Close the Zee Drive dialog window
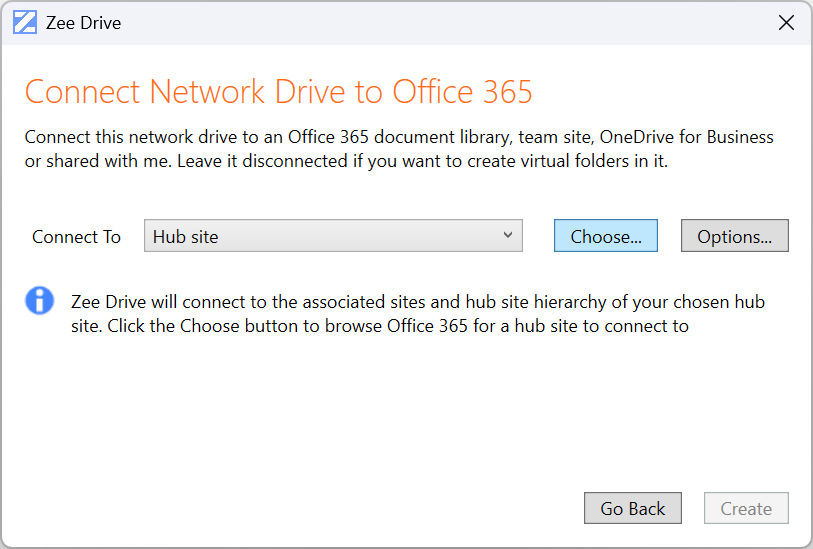 (786, 23)
